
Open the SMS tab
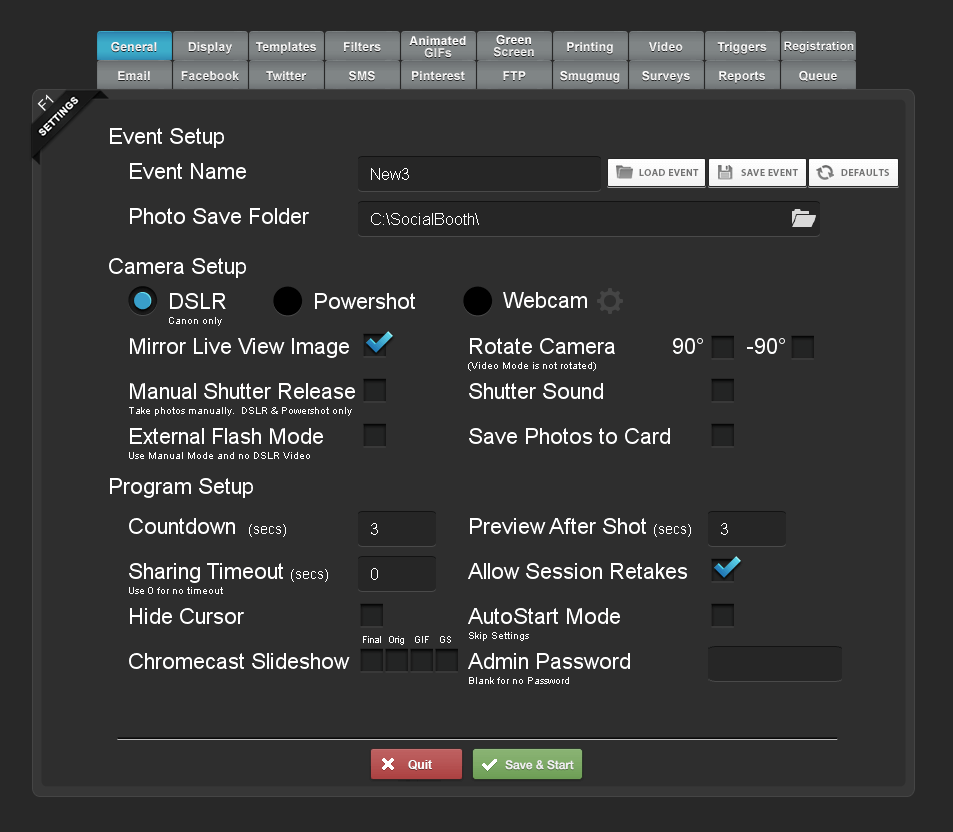[362, 75]
